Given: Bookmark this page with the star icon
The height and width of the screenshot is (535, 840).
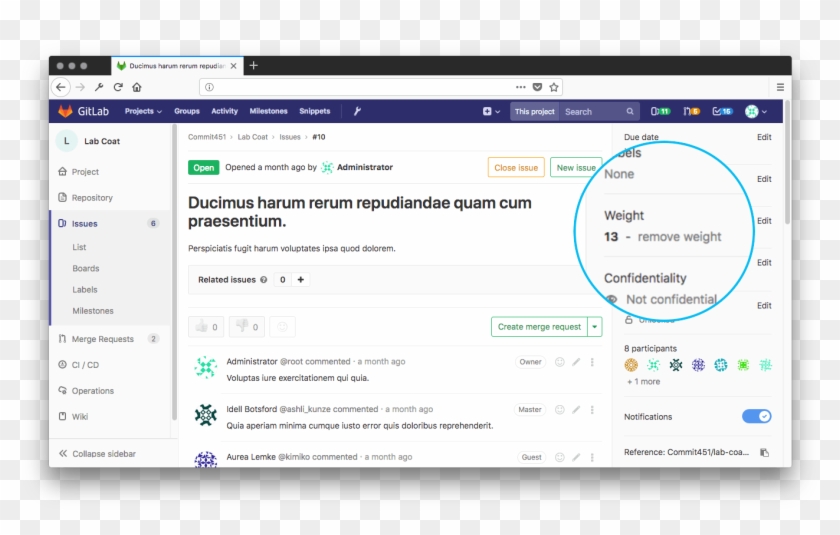Looking at the screenshot, I should click(x=554, y=87).
